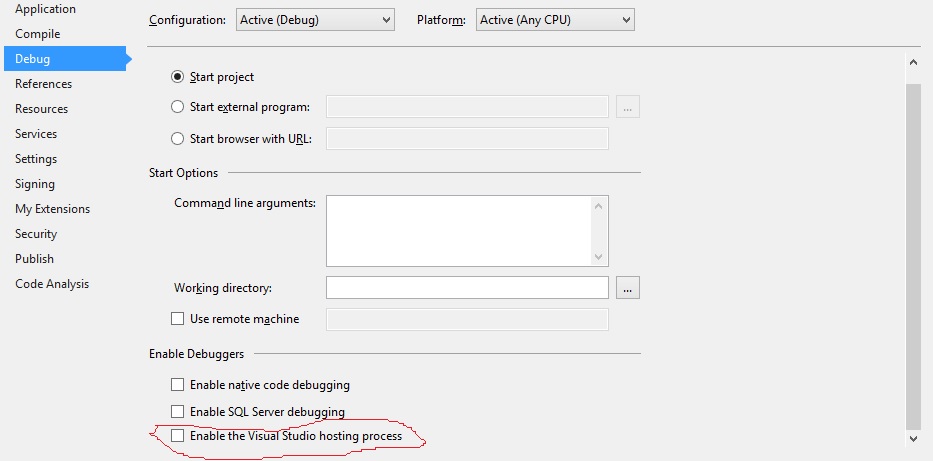Open the working directory browse button
Image resolution: width=933 pixels, height=461 pixels.
coord(628,288)
